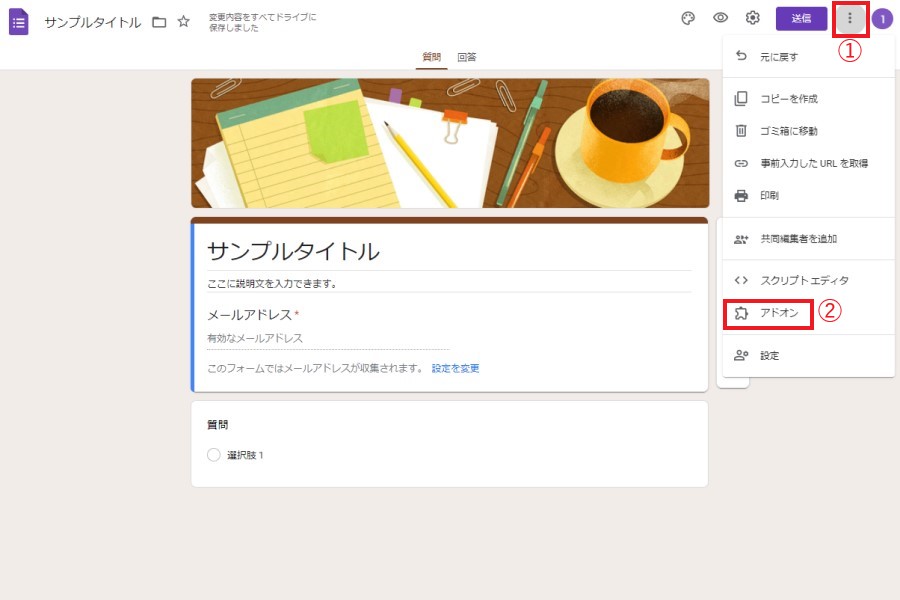Star the form with the star icon
Screen dimensions: 900x600
pos(183,22)
